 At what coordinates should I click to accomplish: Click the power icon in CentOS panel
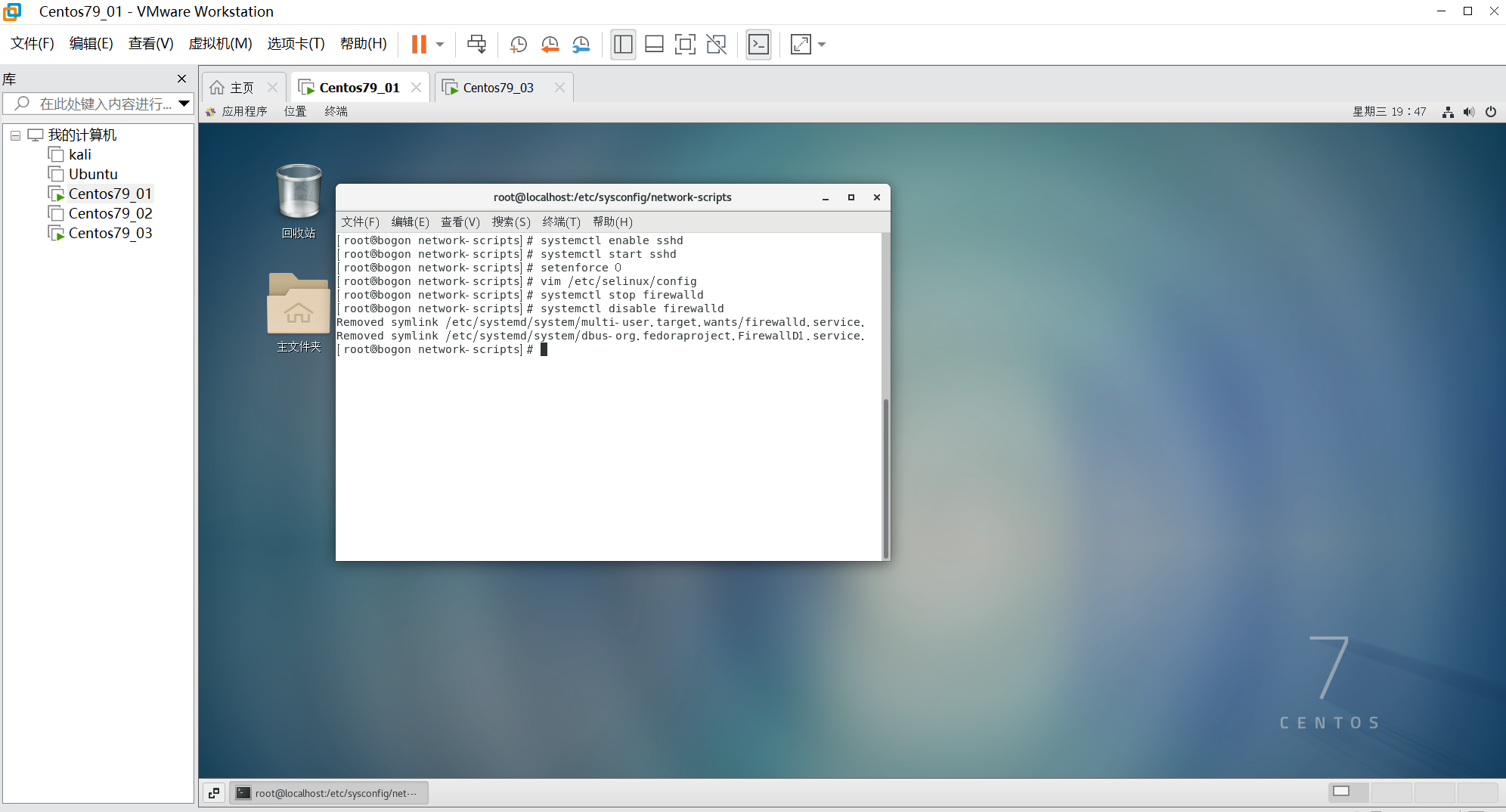coord(1491,112)
